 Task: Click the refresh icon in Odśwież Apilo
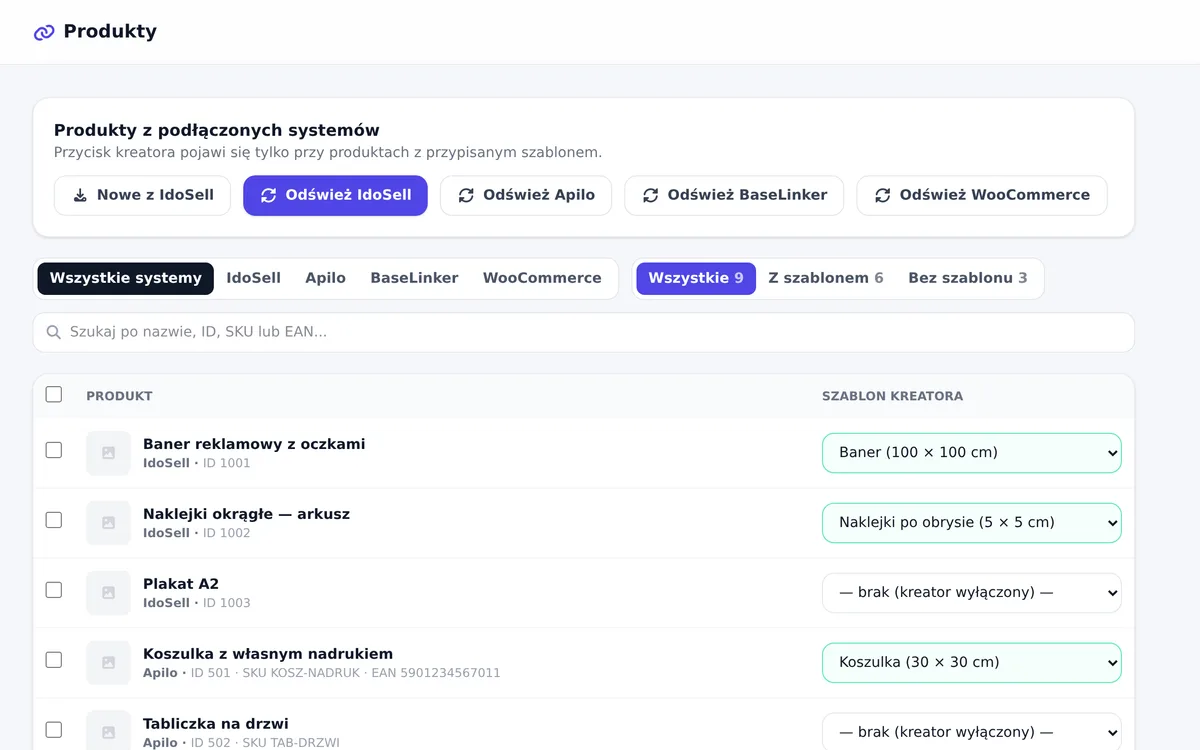click(466, 196)
